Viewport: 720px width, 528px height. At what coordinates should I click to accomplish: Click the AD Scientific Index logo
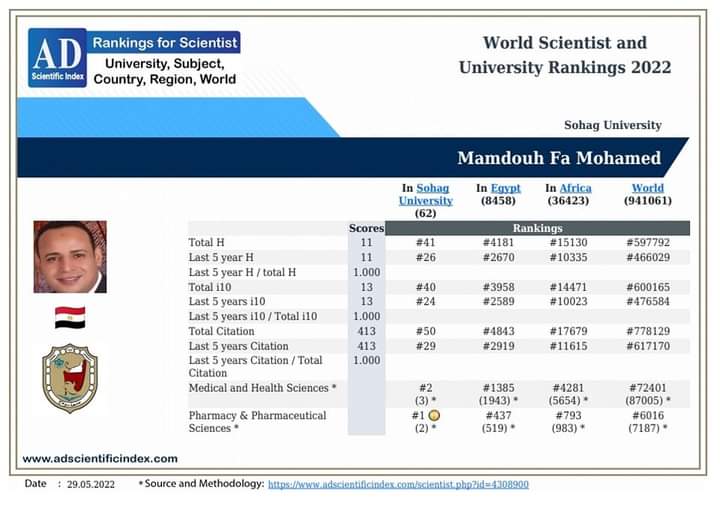pos(57,58)
